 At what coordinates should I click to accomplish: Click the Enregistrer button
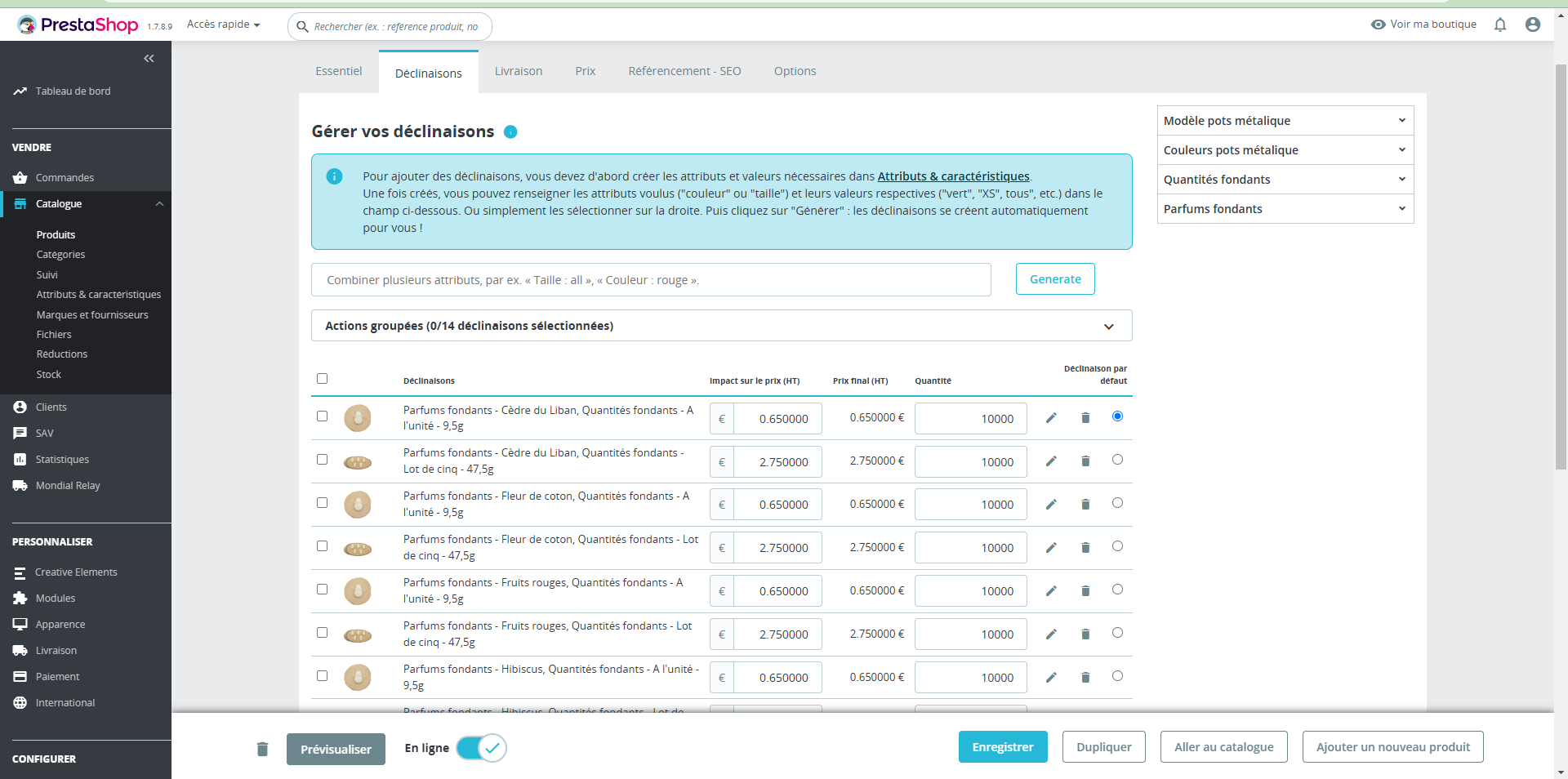1003,747
